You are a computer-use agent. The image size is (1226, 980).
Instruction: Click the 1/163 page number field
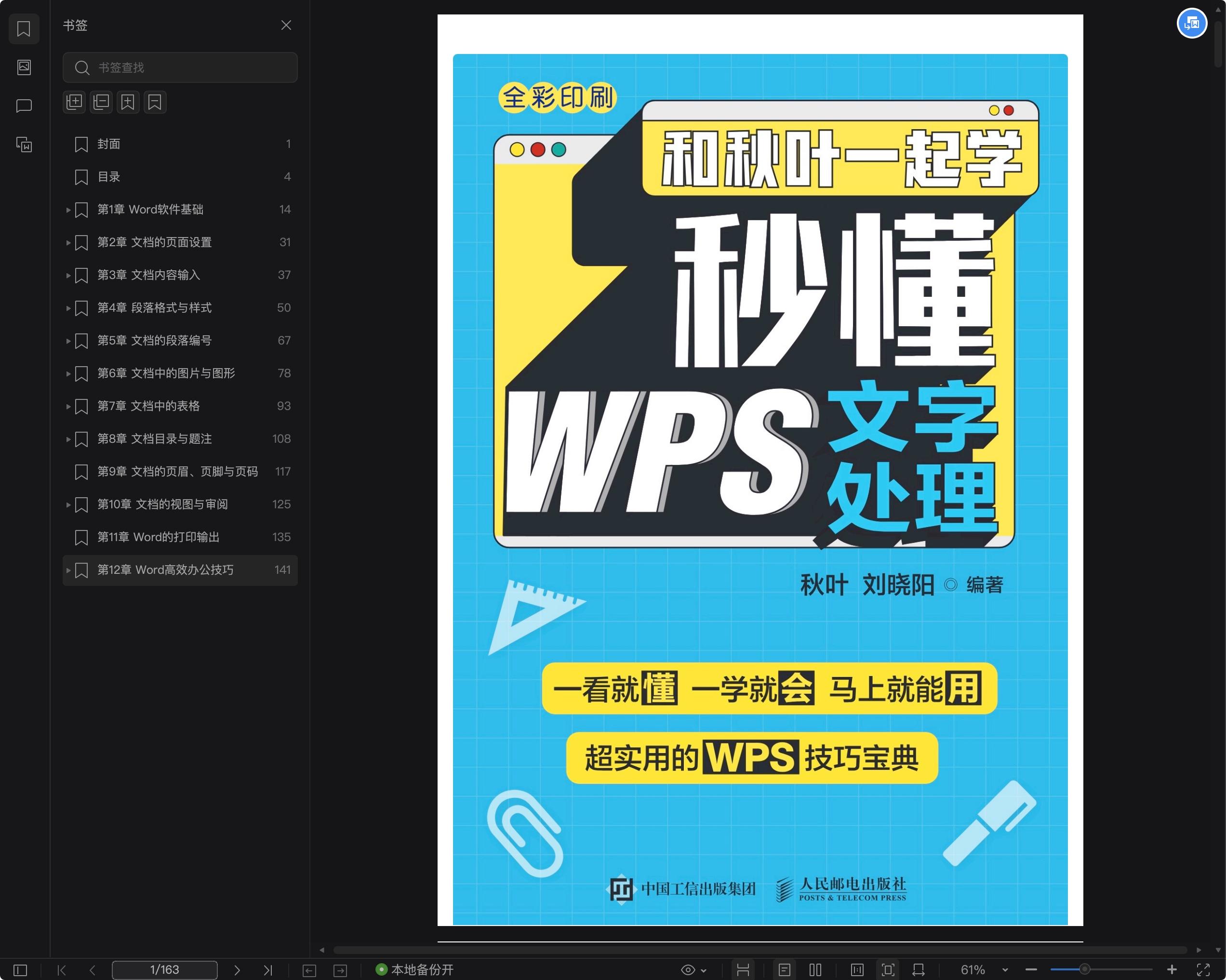pyautogui.click(x=164, y=970)
